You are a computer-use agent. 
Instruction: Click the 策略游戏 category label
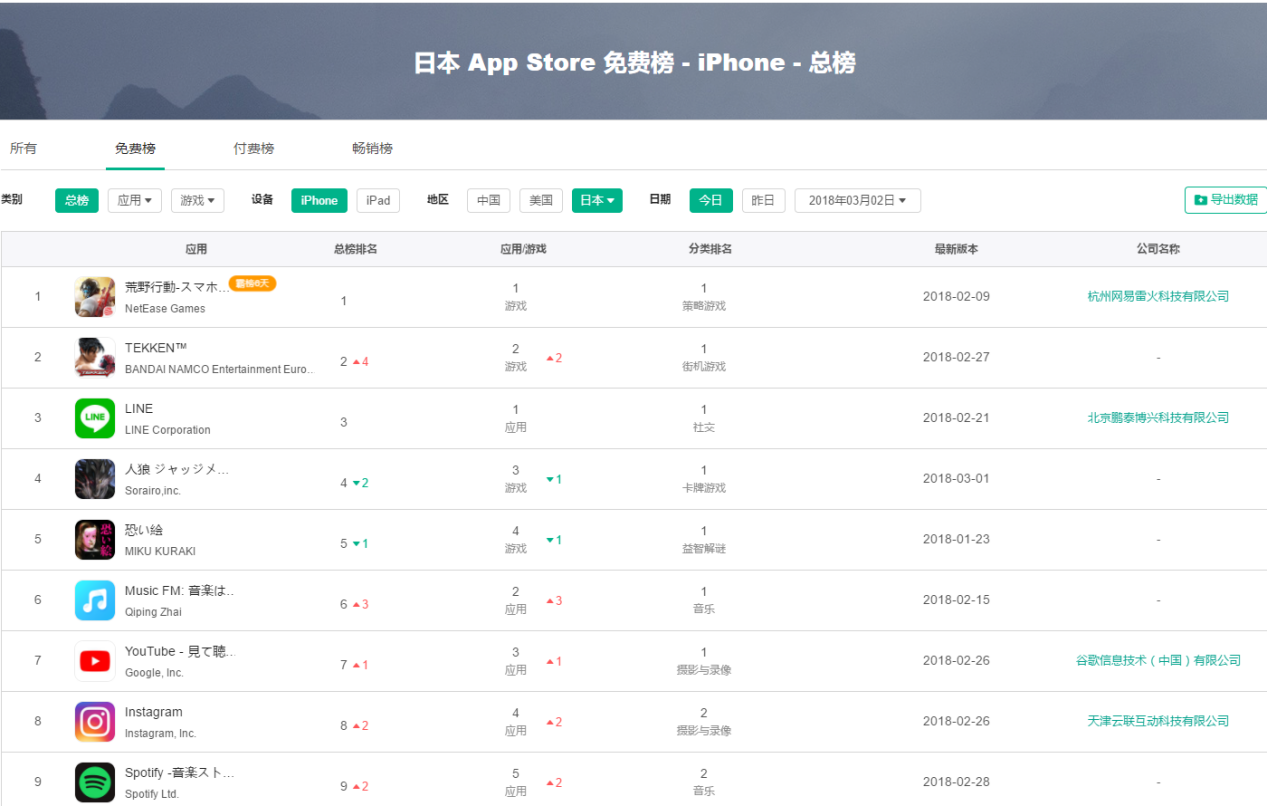pos(704,306)
